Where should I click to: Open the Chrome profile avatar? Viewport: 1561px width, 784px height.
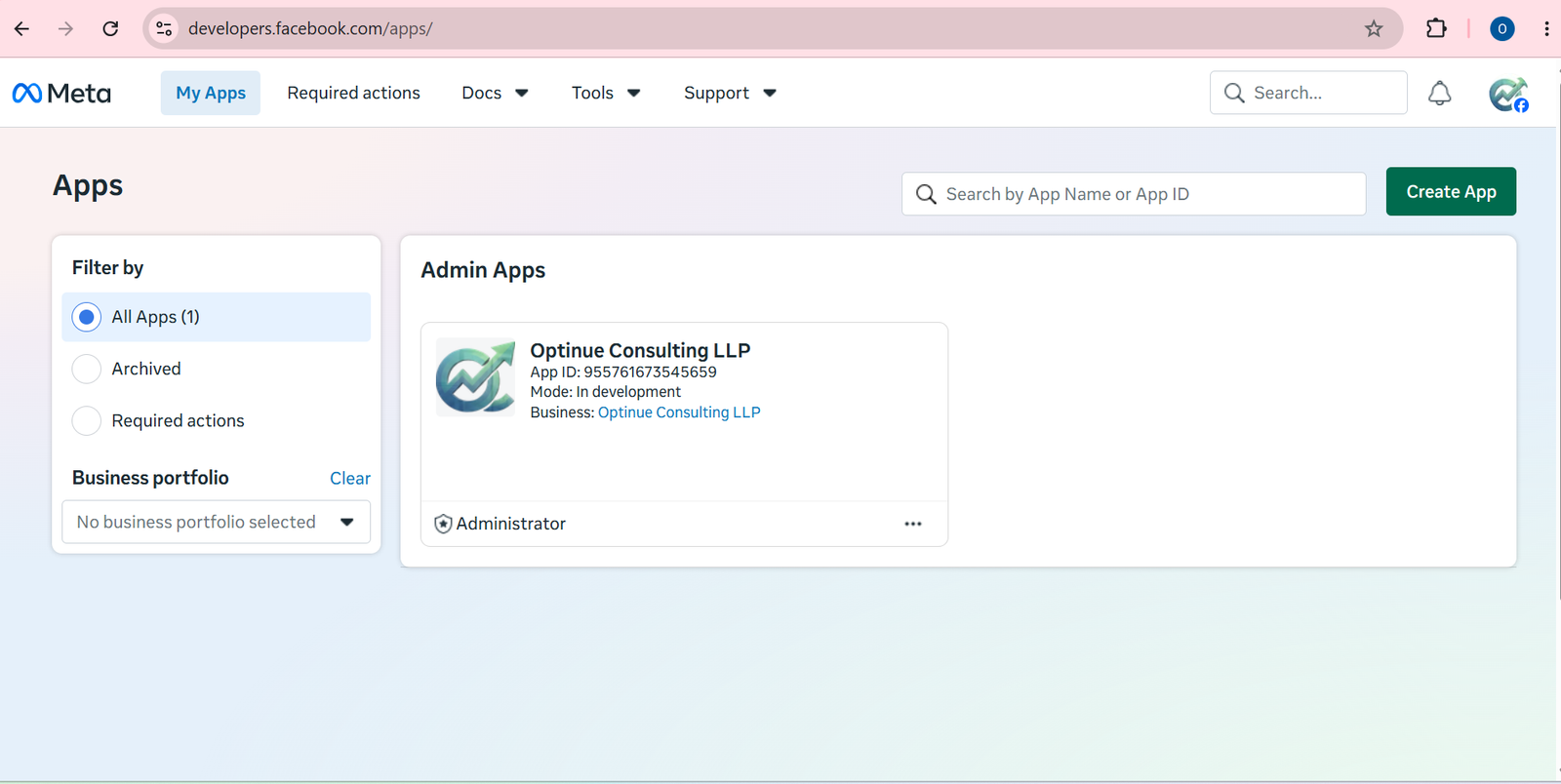[x=1502, y=29]
